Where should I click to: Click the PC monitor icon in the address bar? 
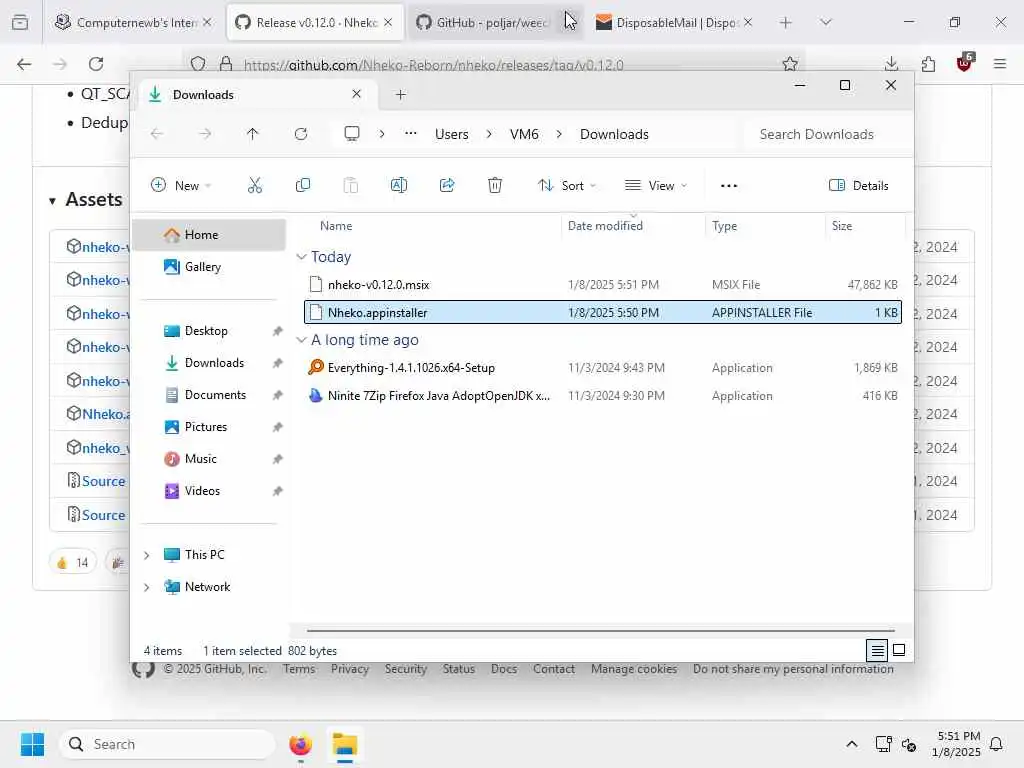[352, 134]
